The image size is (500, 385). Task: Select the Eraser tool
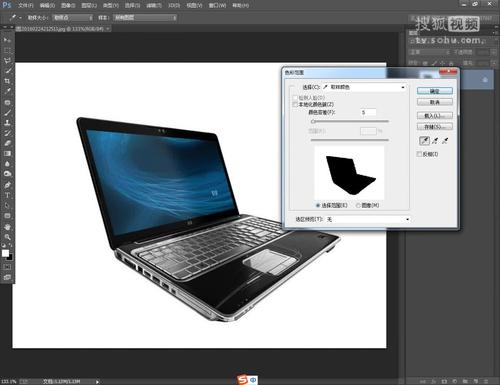7,143
